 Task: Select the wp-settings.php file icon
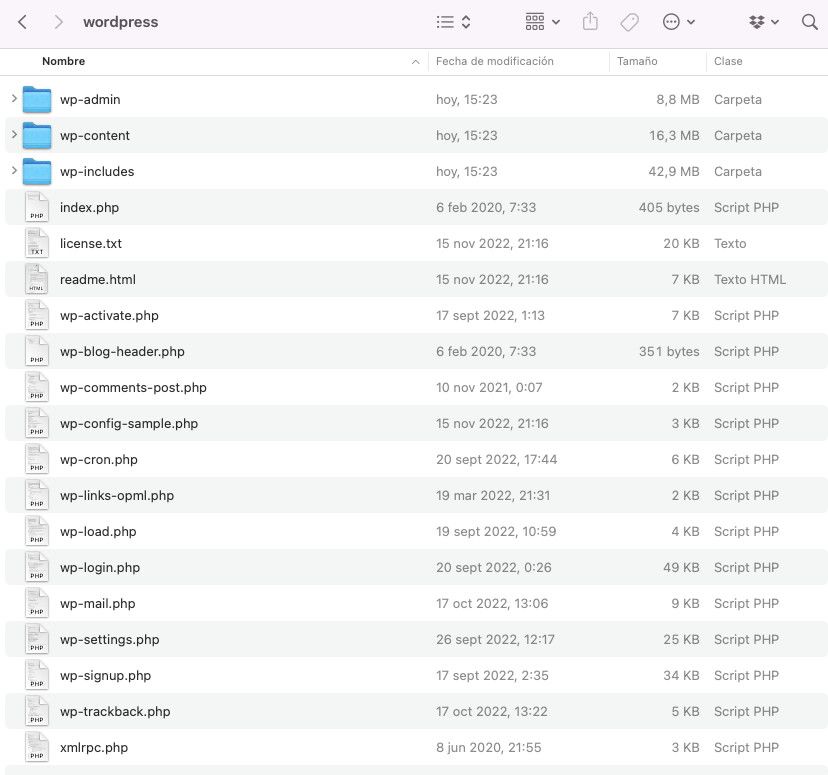click(x=37, y=639)
